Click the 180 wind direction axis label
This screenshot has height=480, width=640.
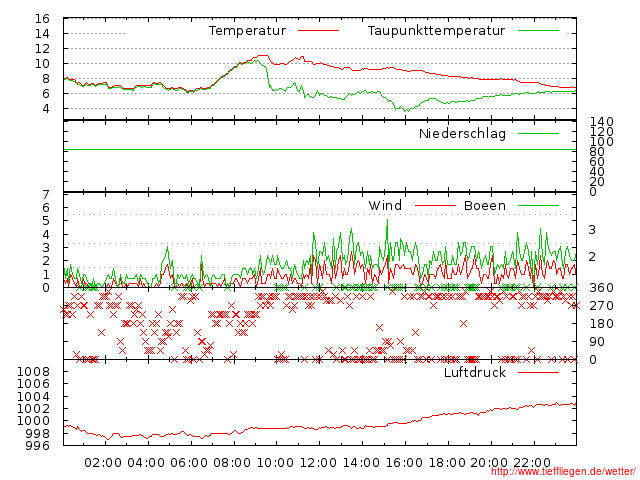(x=602, y=324)
